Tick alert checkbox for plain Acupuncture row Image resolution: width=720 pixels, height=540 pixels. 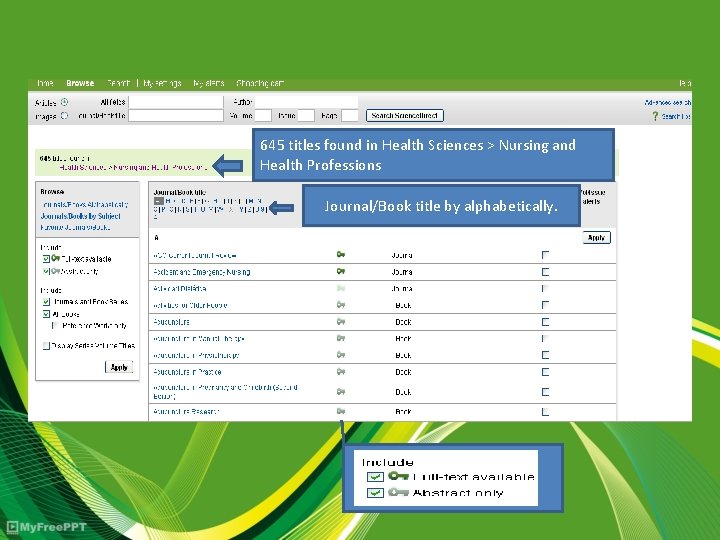[545, 322]
